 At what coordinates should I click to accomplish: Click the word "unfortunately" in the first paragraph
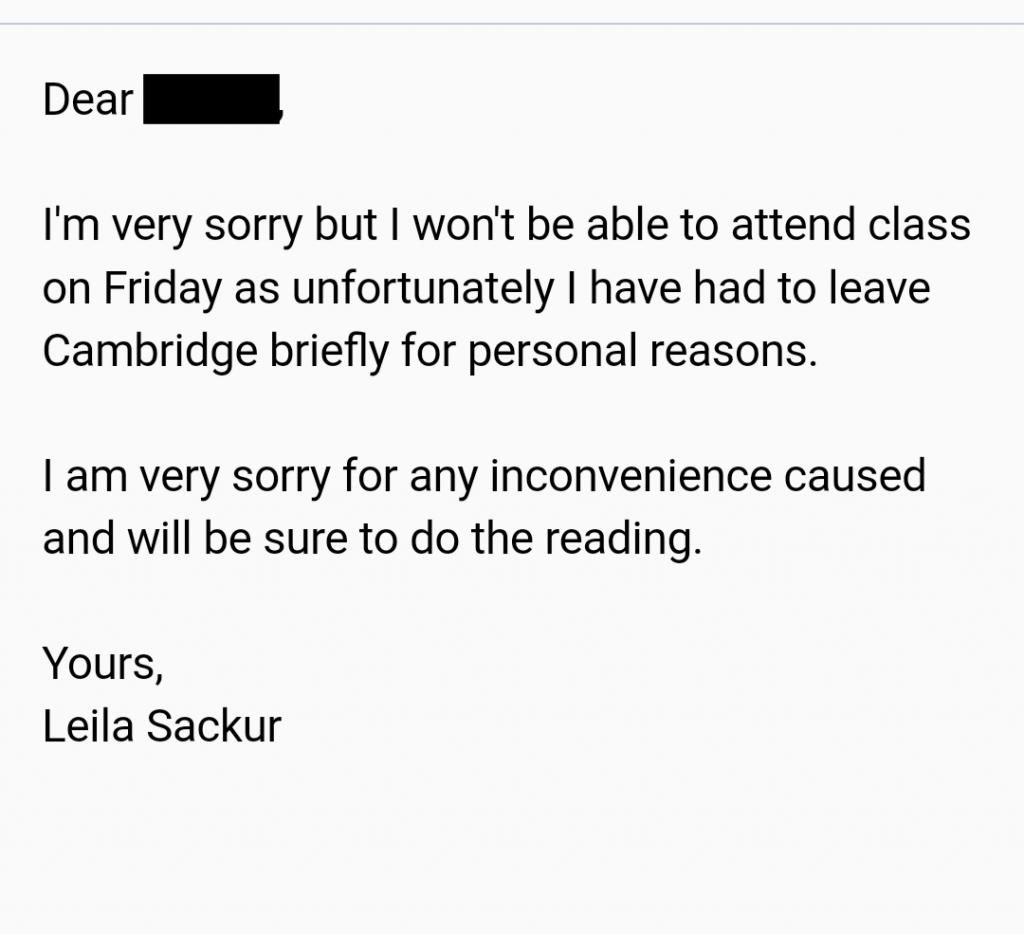click(x=423, y=289)
